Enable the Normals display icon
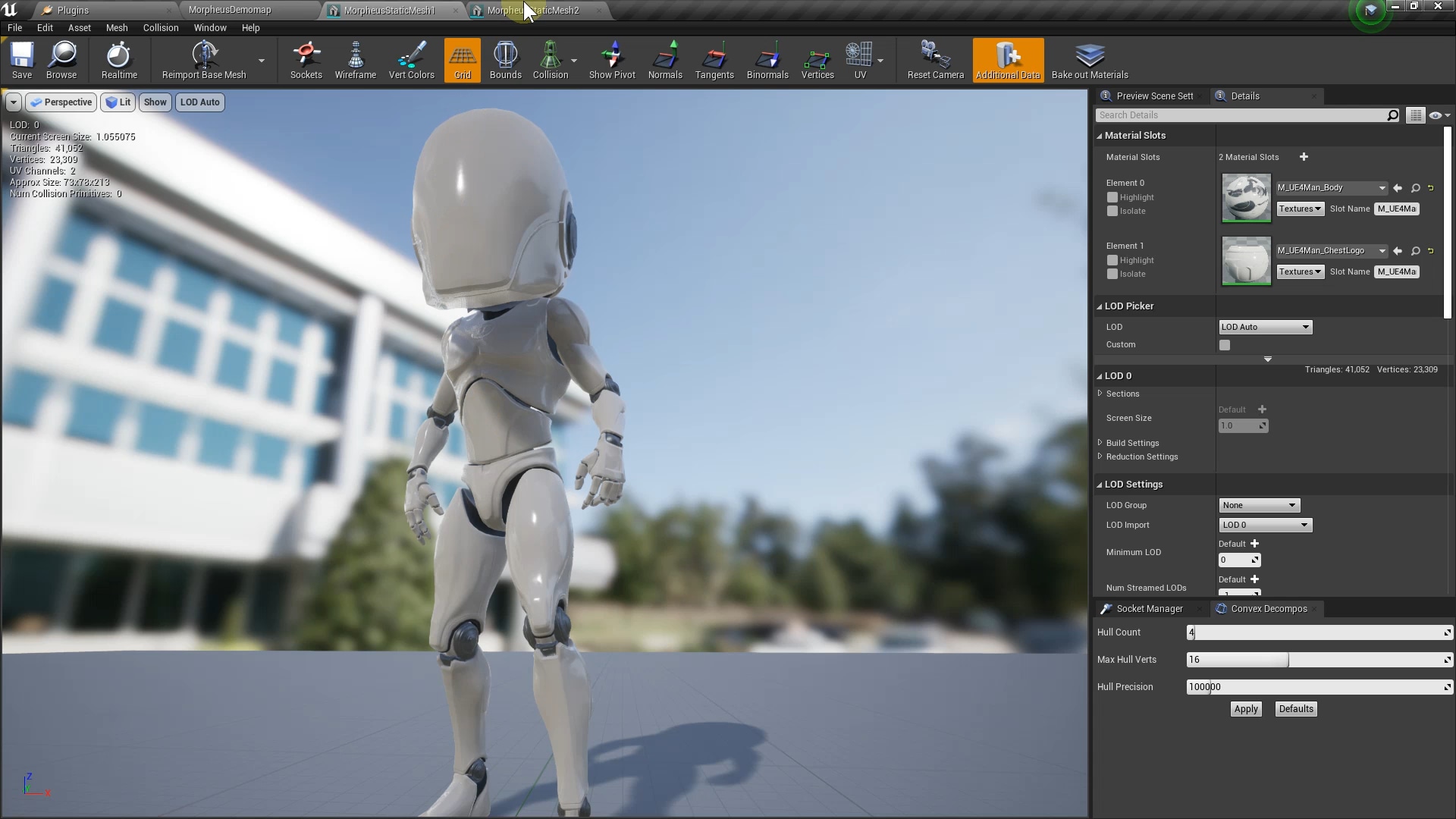Screen dimensions: 1456x819 [x=665, y=61]
